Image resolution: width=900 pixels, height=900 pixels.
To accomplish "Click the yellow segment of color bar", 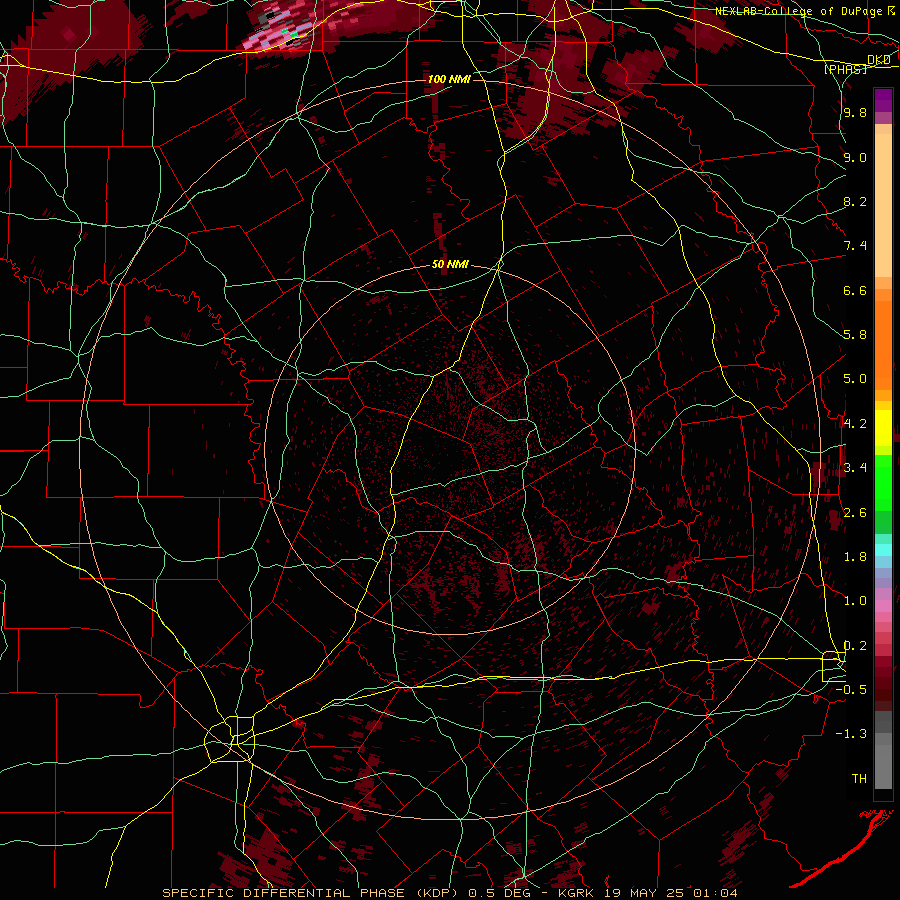I will [x=883, y=428].
